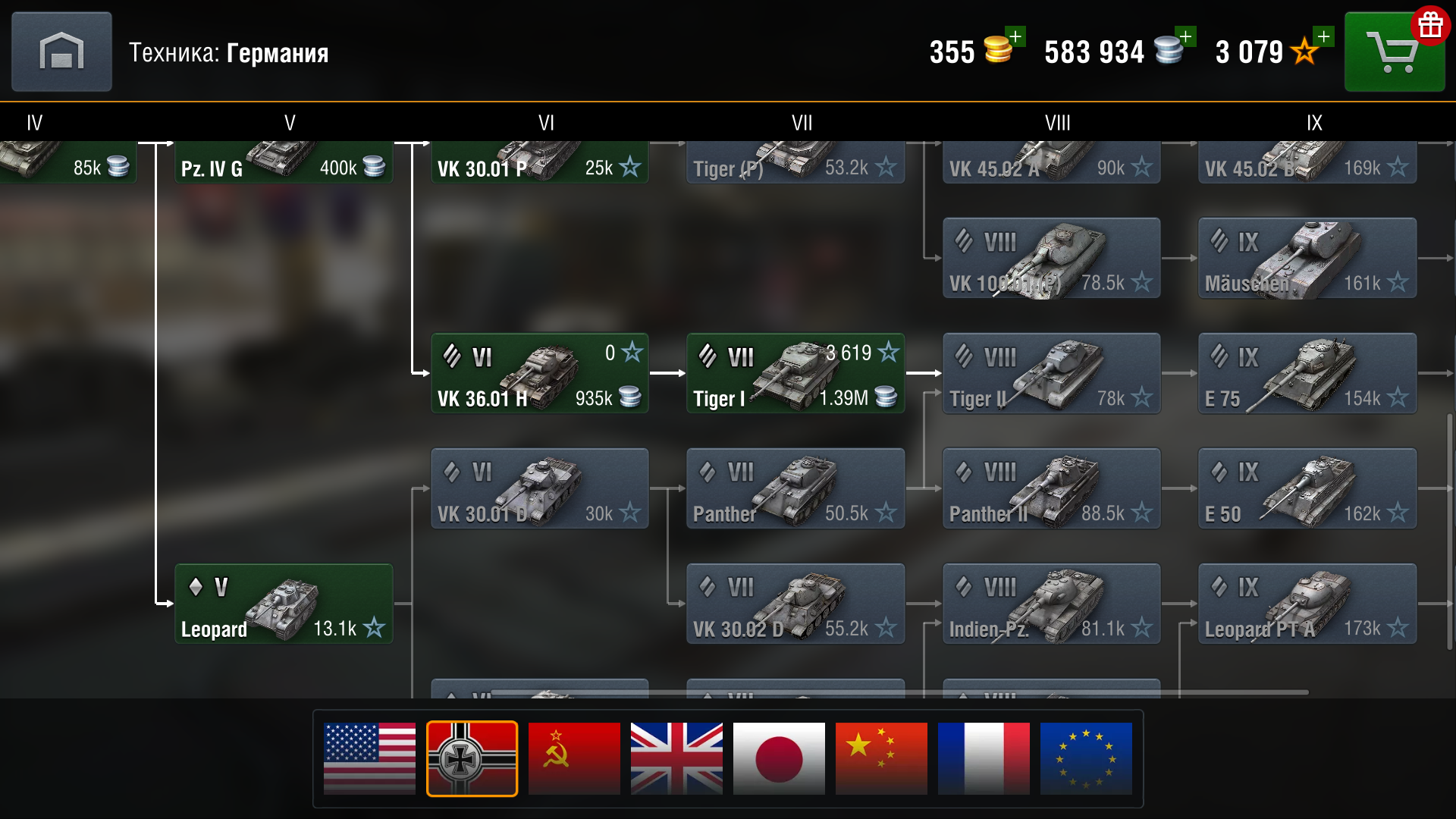This screenshot has width=1456, height=819.
Task: Open the Tiger I tank card
Action: coord(795,373)
